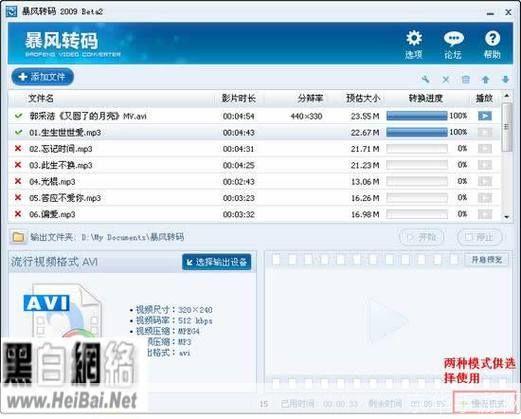Click green check of 01.生生世世爱.mp3
Screen dimensions: 521x419
(19, 132)
